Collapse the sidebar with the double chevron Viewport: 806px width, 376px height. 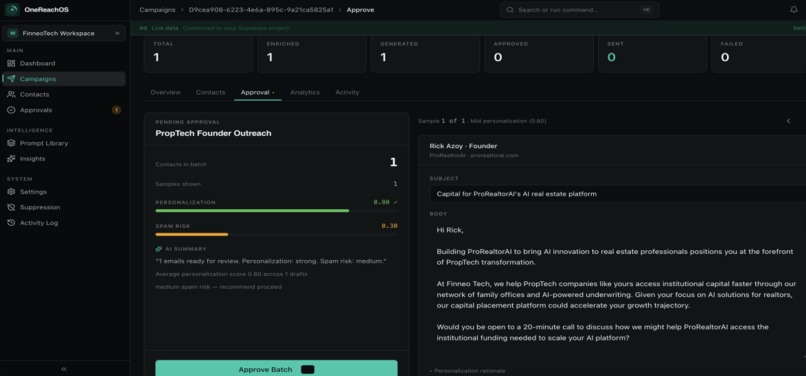click(64, 369)
